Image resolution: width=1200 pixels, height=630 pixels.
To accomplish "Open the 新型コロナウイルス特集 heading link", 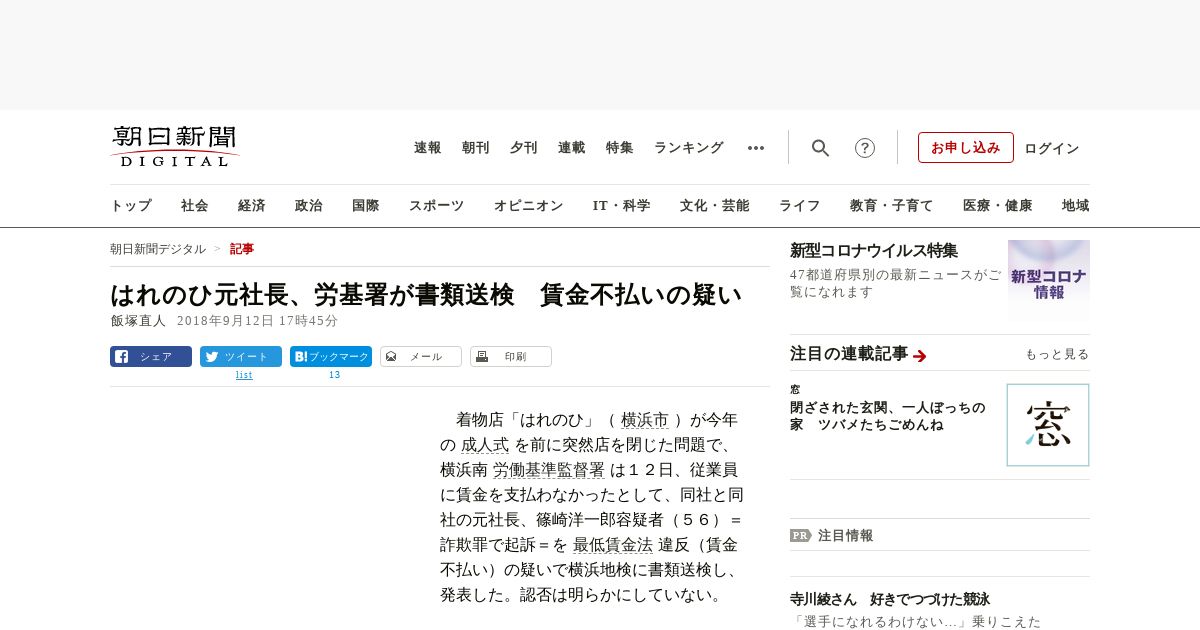I will tap(874, 250).
